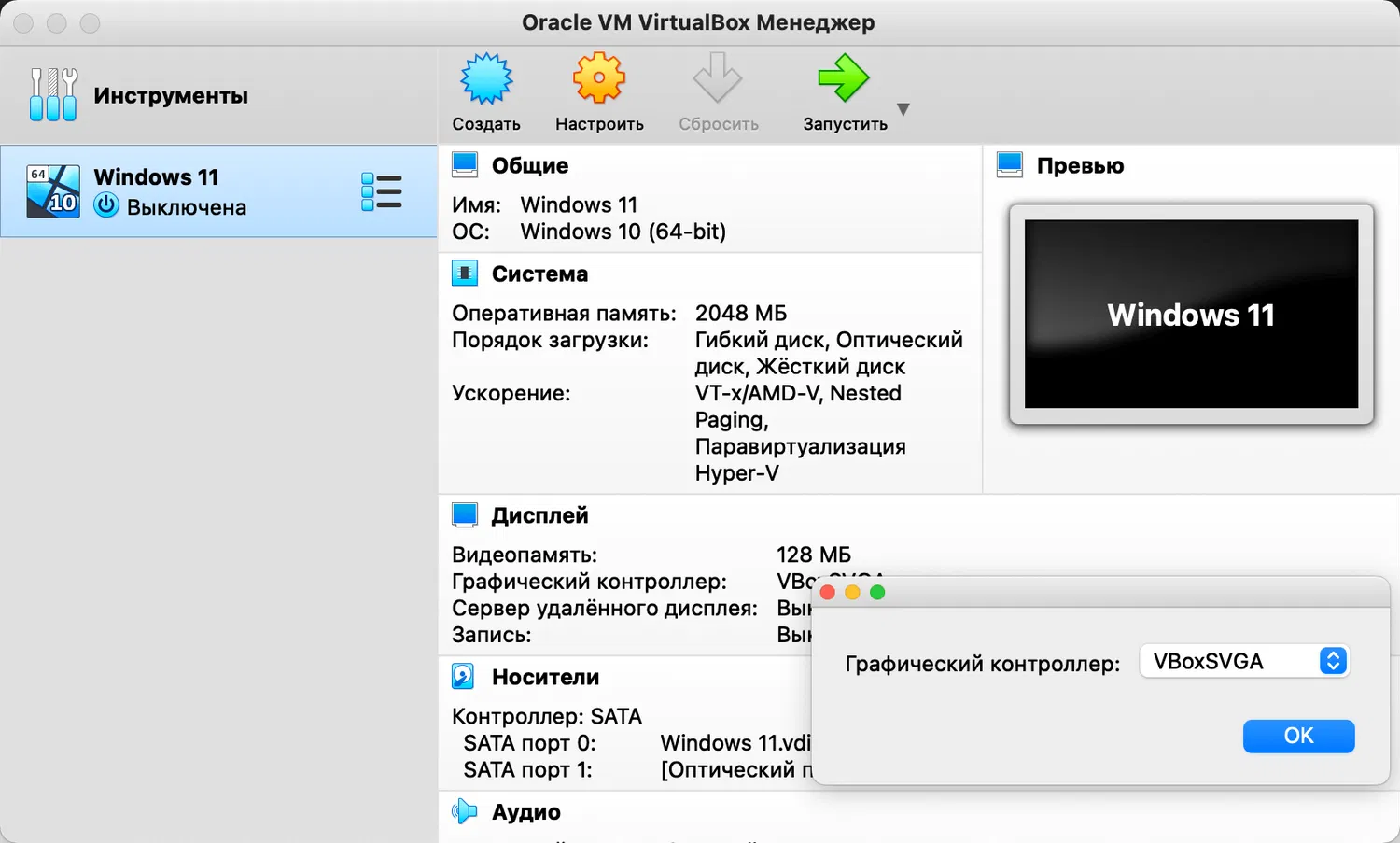Click the Видеопамять value 128 МБ
The image size is (1400, 843).
click(814, 555)
